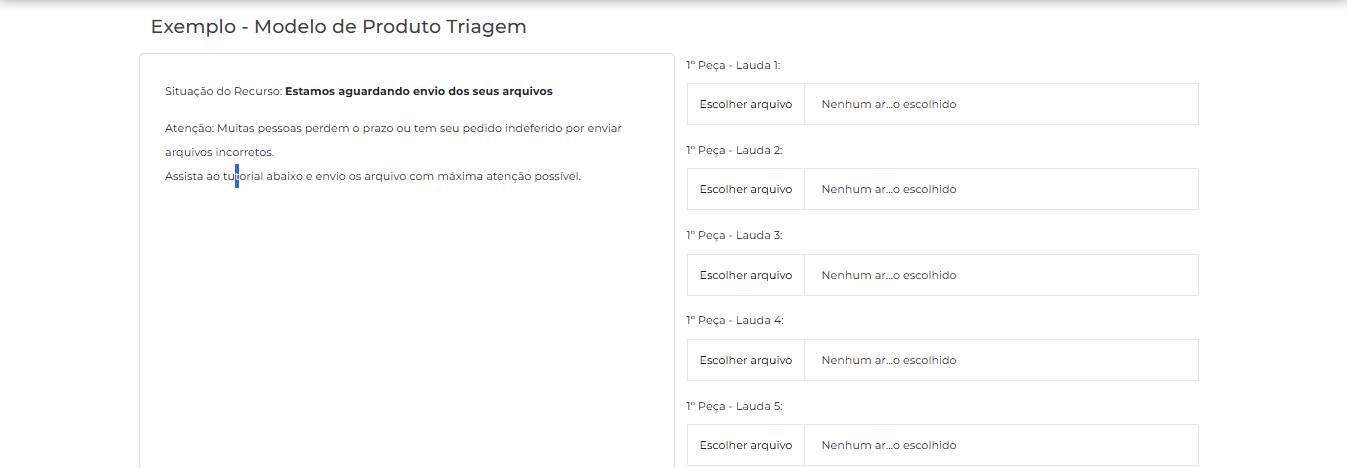Click the '1ª Peça - Lauda 2:' label
Viewport: 1347px width, 468px height.
pos(734,150)
